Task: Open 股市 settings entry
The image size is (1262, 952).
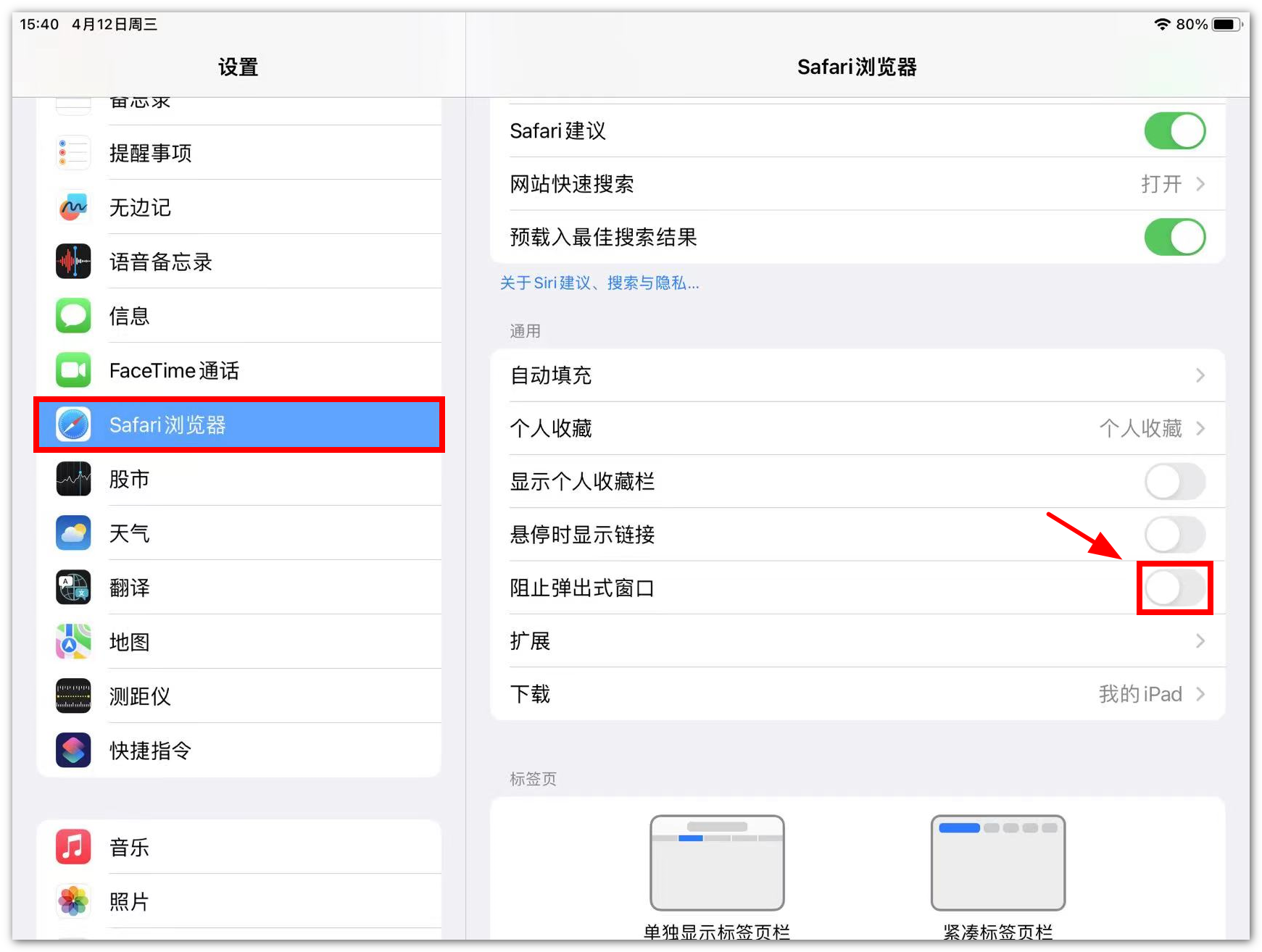Action: [x=239, y=479]
